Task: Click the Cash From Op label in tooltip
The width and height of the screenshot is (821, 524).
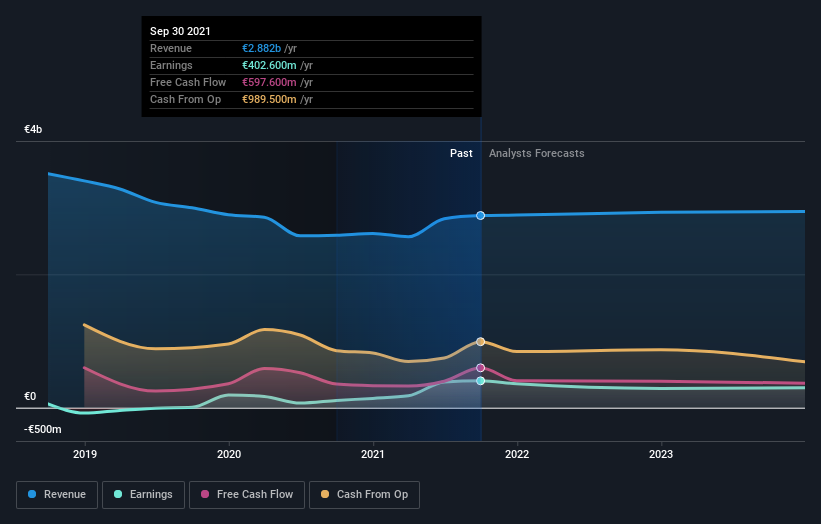Action: [x=185, y=99]
